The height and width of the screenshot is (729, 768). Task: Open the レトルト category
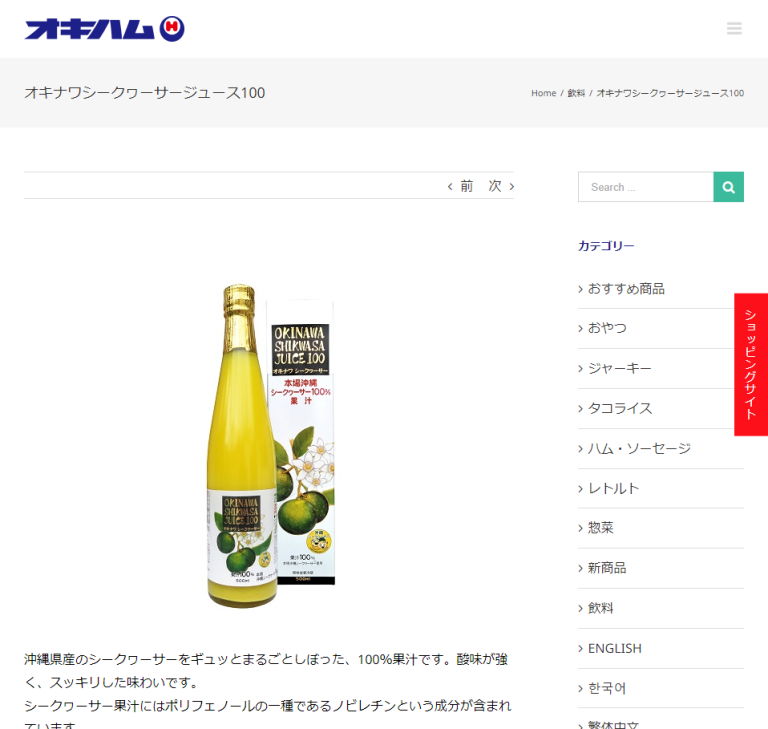click(x=613, y=489)
